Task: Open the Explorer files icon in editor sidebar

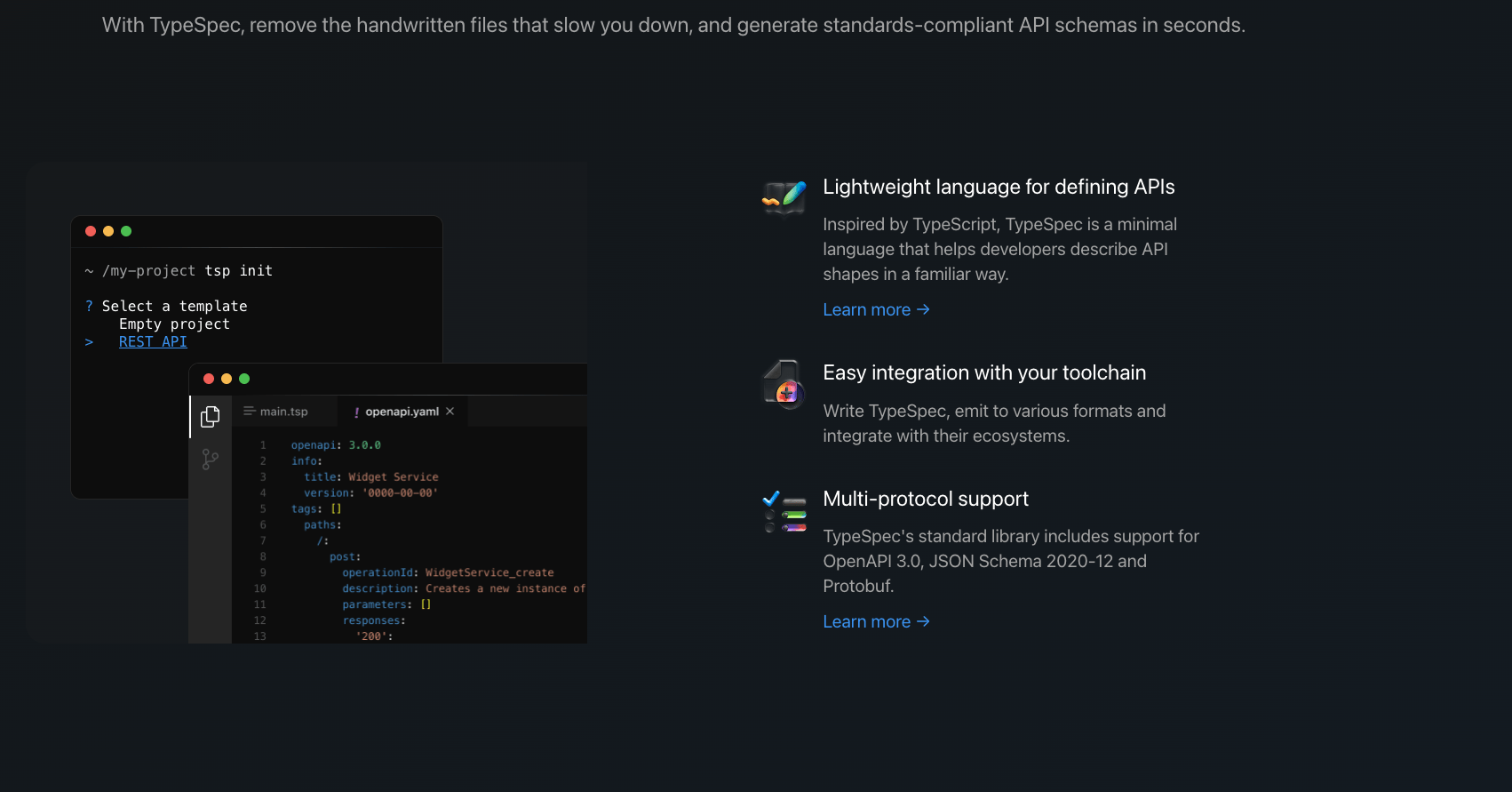Action: 211,416
